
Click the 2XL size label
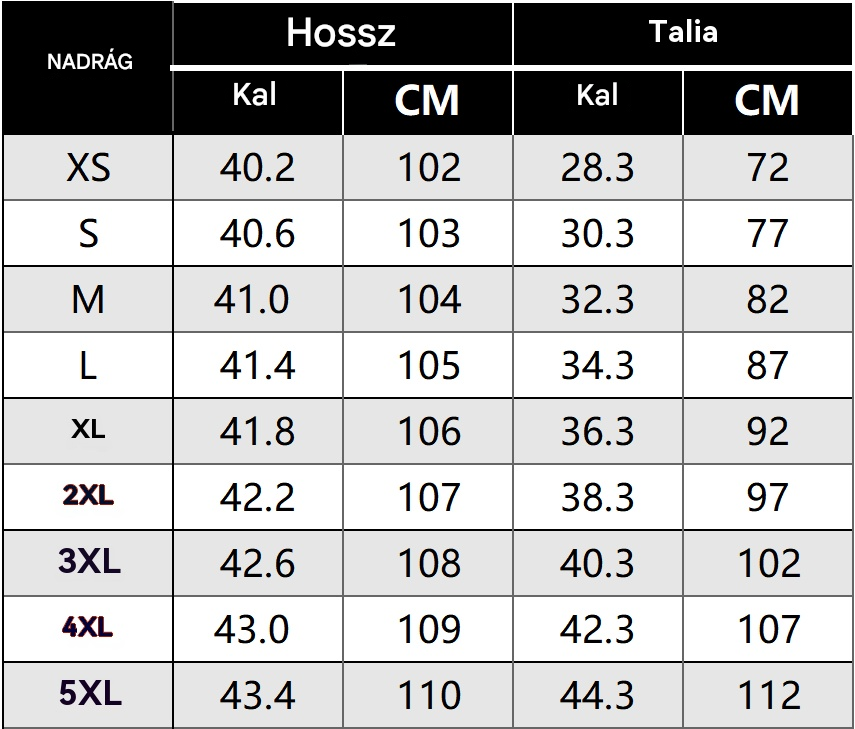coord(88,496)
